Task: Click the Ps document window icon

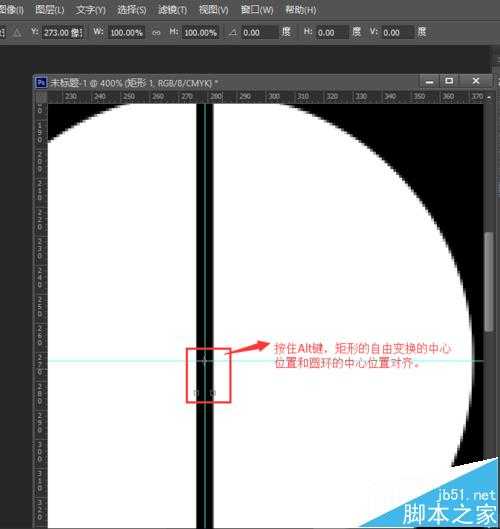Action: pos(41,82)
